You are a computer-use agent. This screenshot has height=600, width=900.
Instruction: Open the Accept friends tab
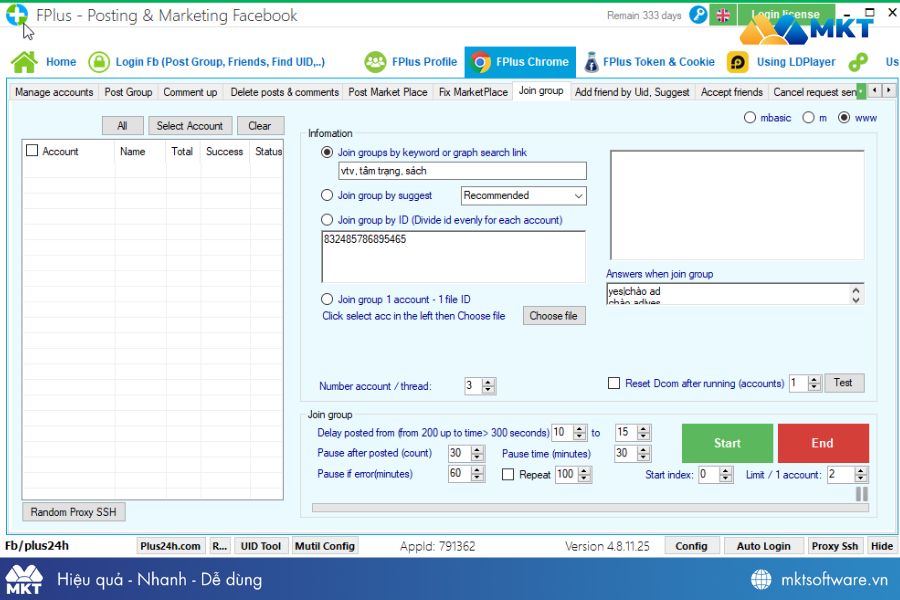point(731,92)
